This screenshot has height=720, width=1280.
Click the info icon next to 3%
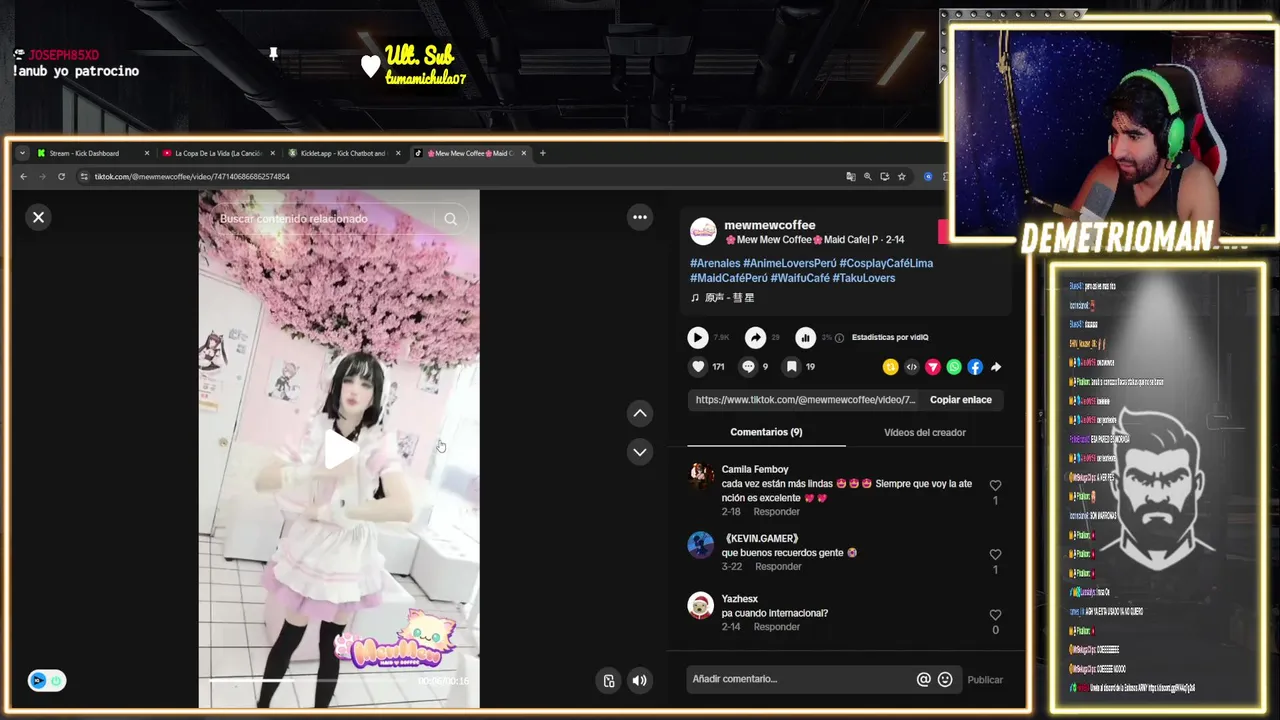[x=839, y=338]
